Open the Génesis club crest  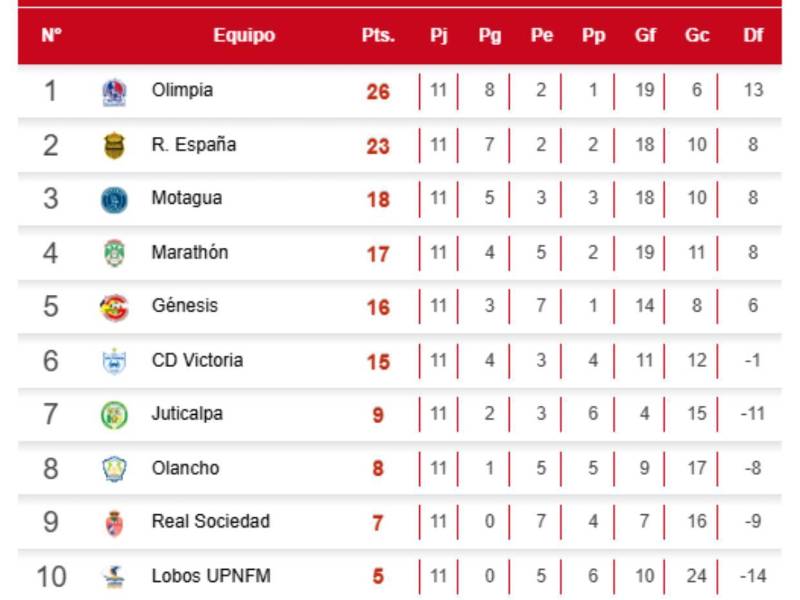point(114,307)
